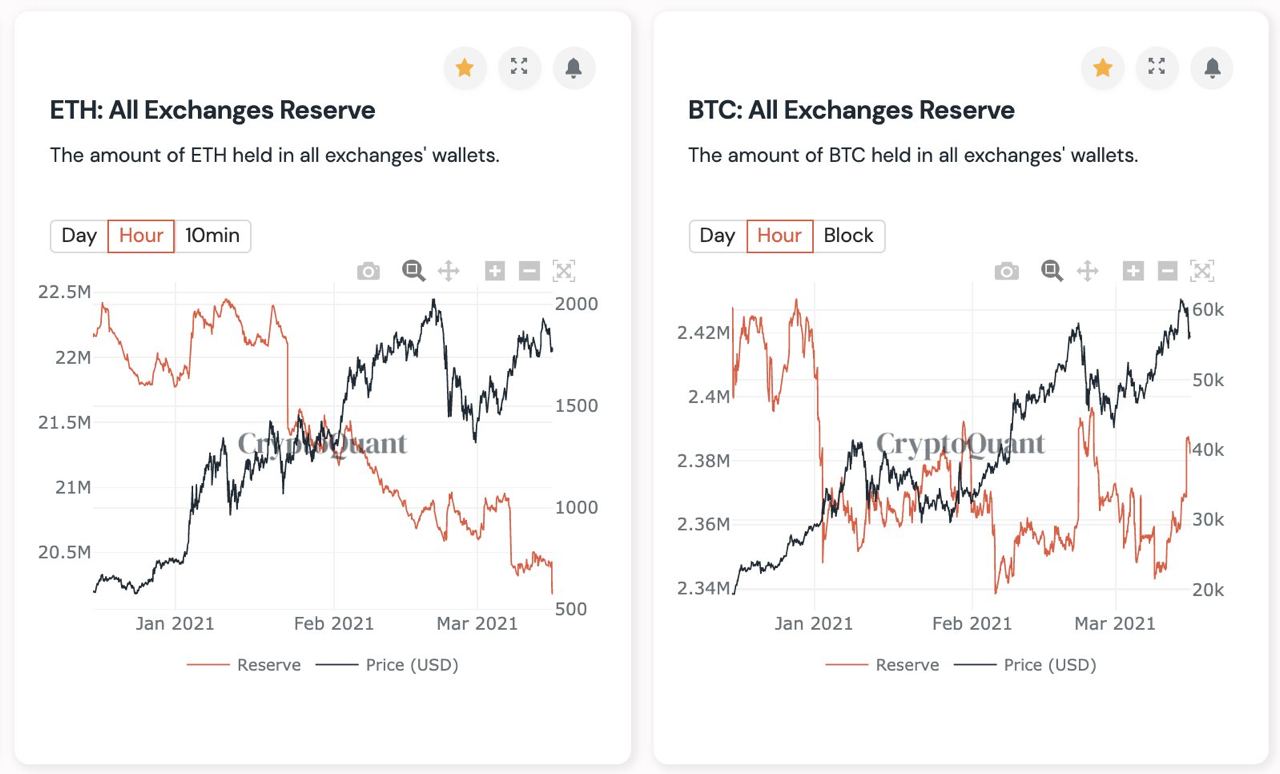Zoom in with plus icon on BTC chart
Image resolution: width=1280 pixels, height=774 pixels.
click(x=1133, y=270)
